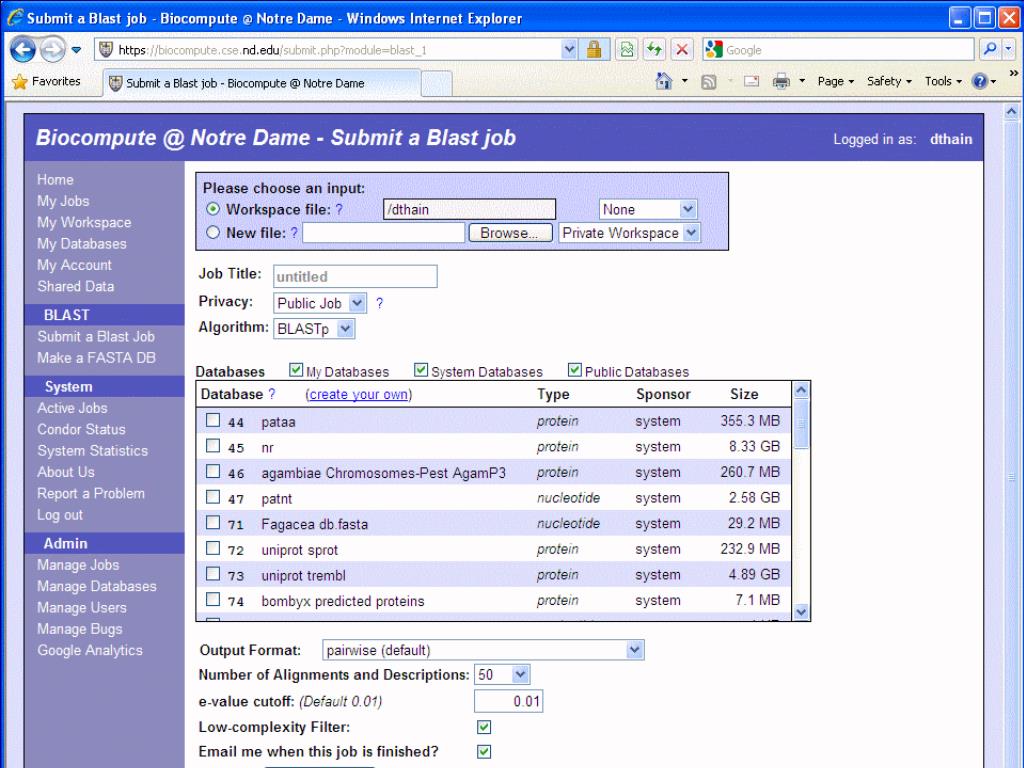Viewport: 1024px width, 768px height.
Task: Open the recent pages dropdown arrow
Action: pyautogui.click(x=76, y=50)
